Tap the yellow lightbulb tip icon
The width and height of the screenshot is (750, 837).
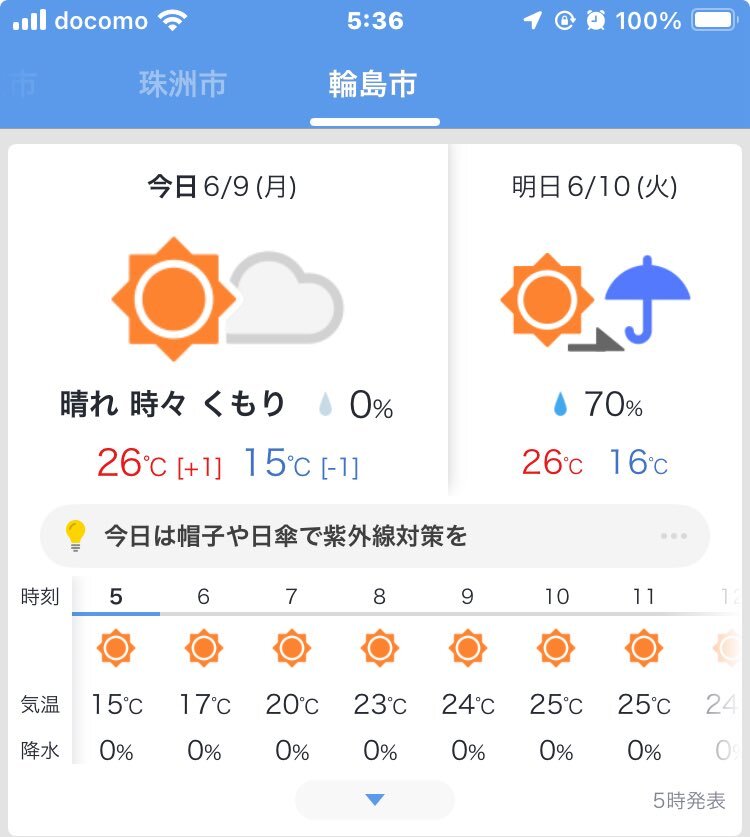(75, 535)
